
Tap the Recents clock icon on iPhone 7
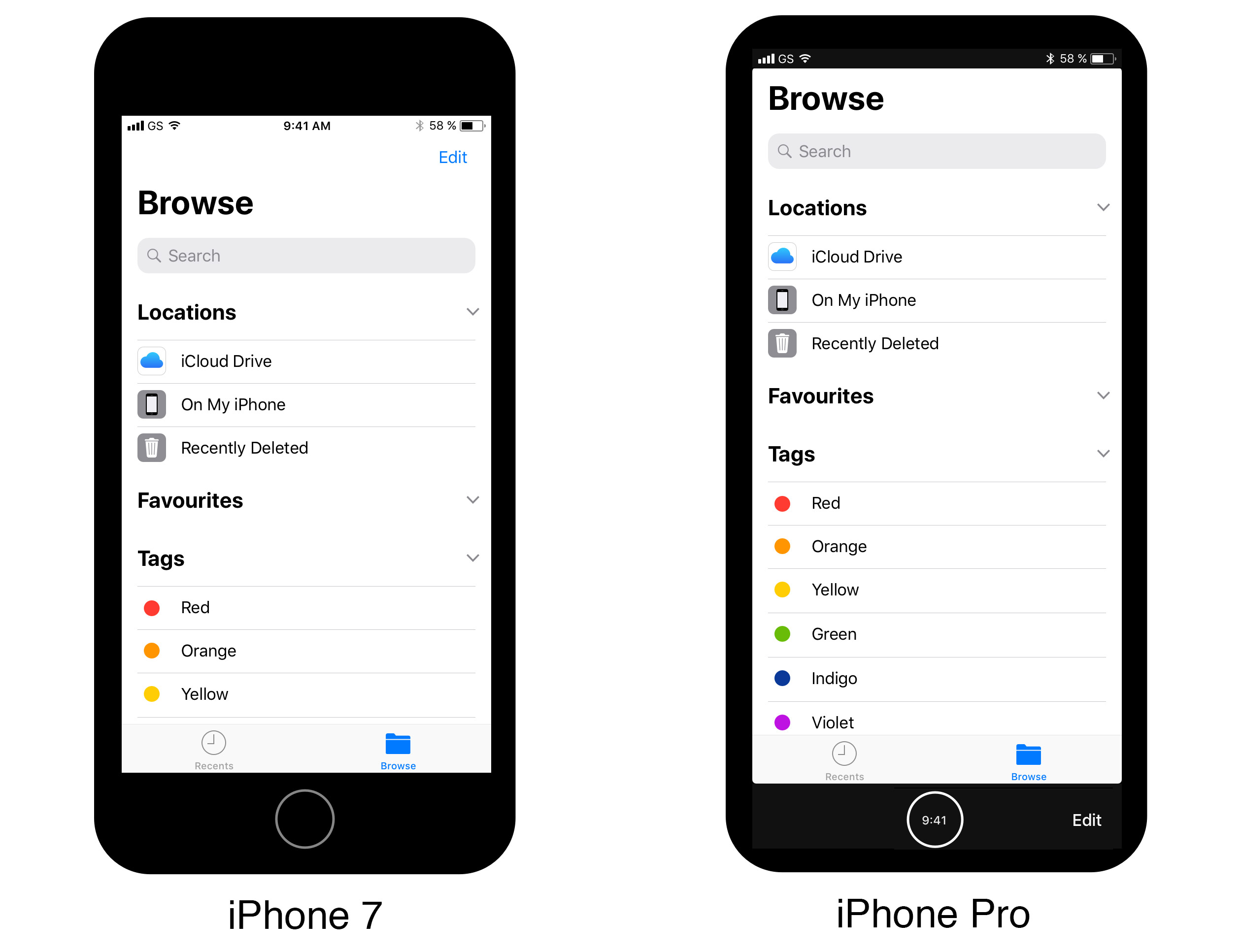click(x=213, y=742)
